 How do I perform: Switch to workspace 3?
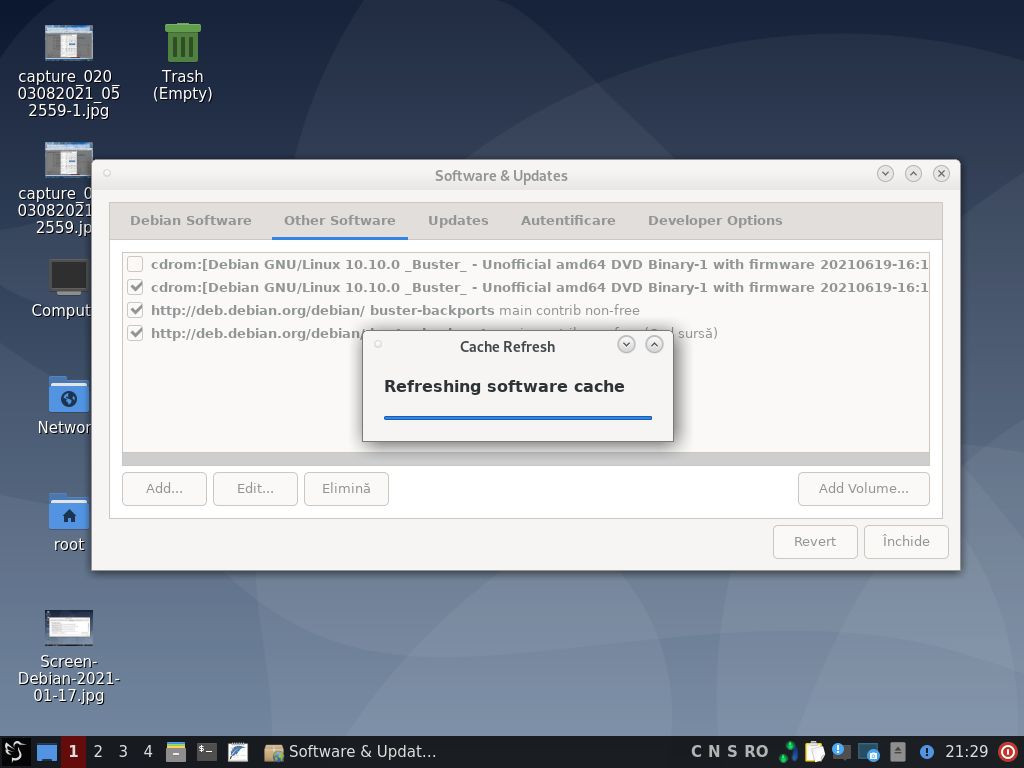pos(123,752)
